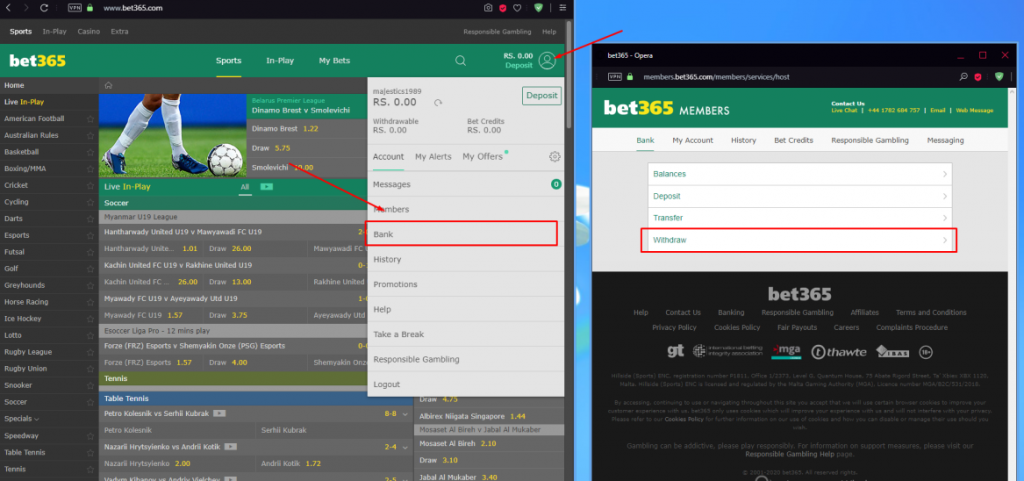Open Opera easy setup menu icon
Screen dimensions: 1024x481
tap(562, 8)
